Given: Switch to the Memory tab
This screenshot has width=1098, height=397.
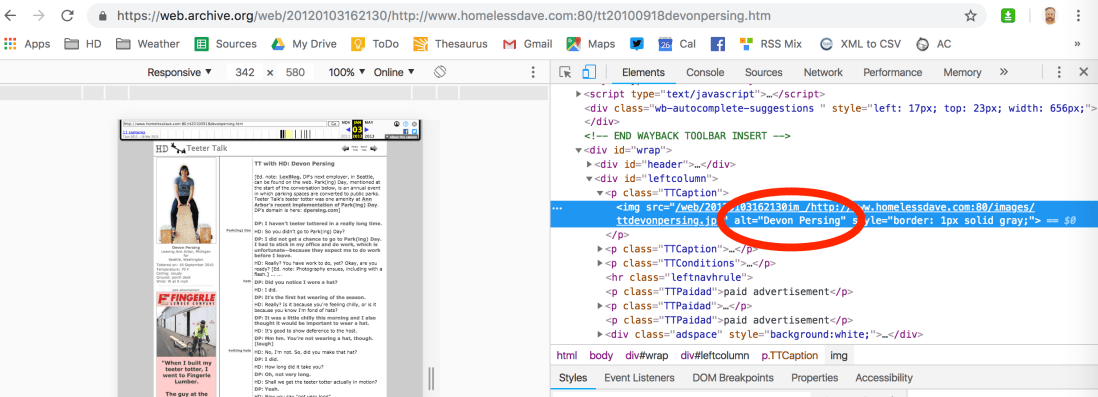Looking at the screenshot, I should [x=962, y=72].
